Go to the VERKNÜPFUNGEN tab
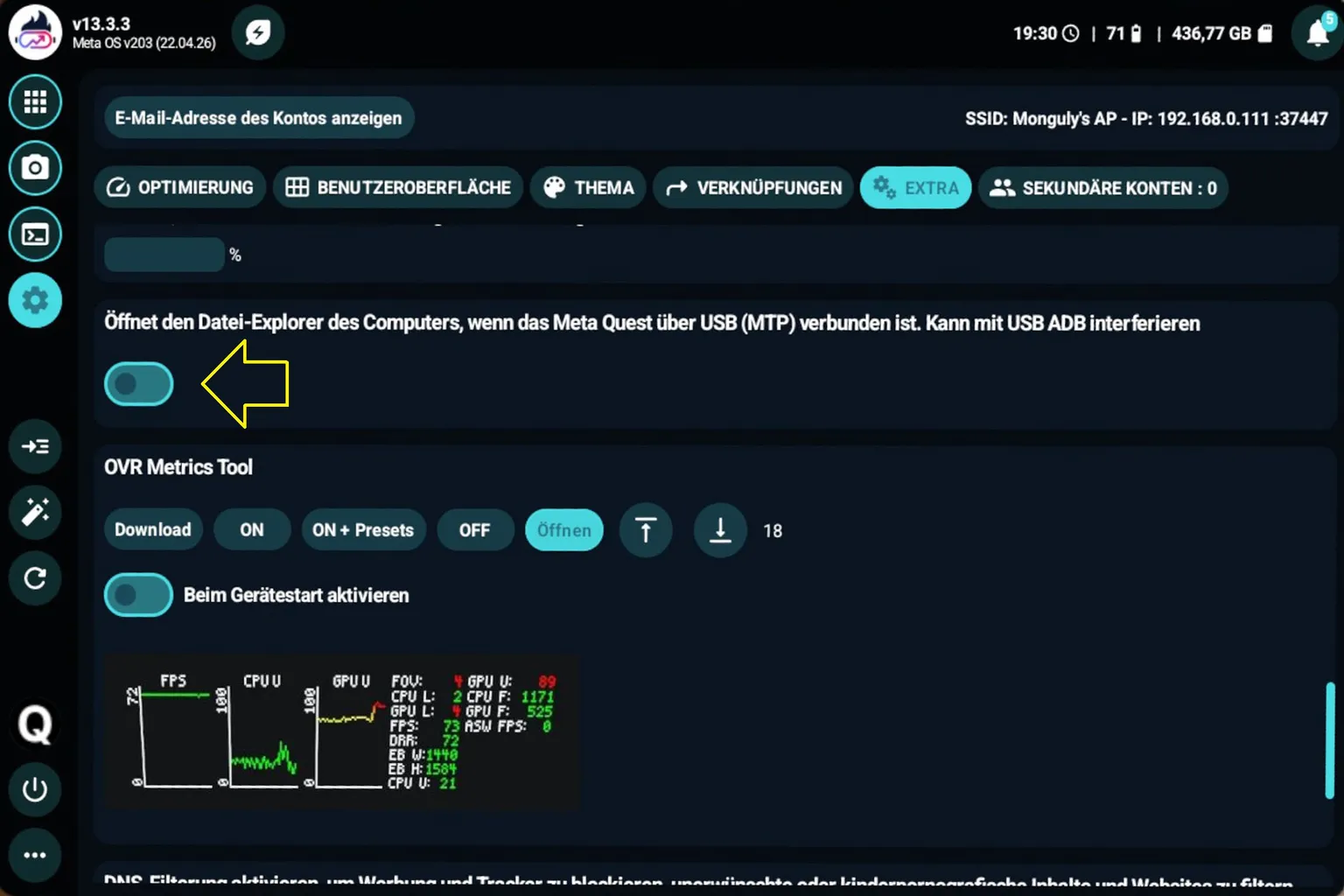 [x=753, y=187]
